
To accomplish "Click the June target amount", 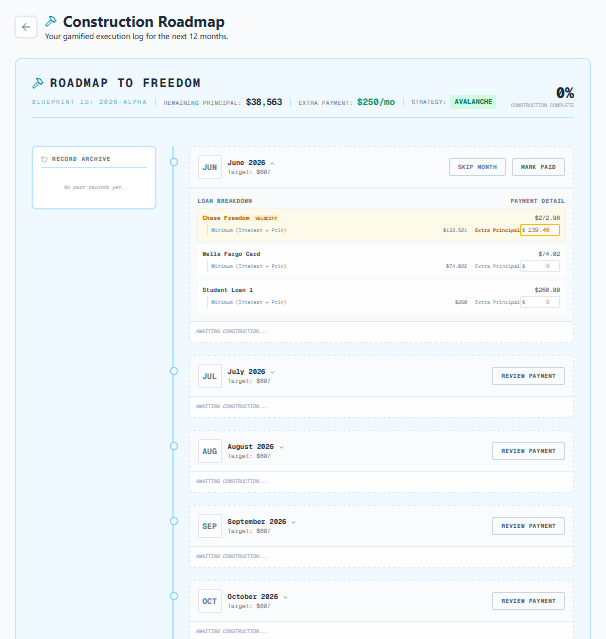I will pyautogui.click(x=249, y=172).
